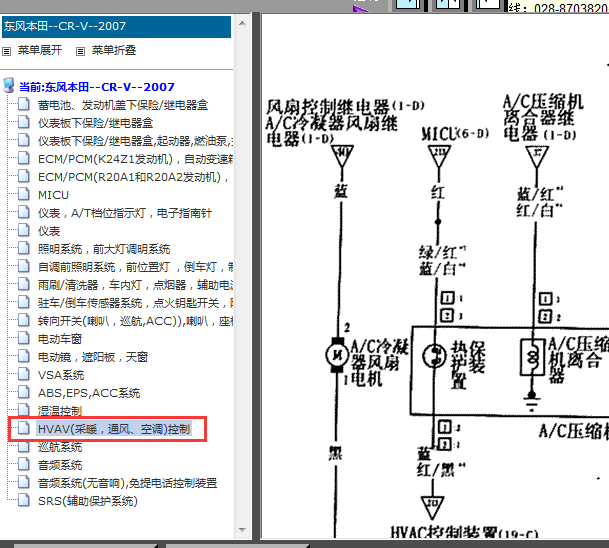
Task: Open SRS(辅助保护系统) entry
Action: [x=87, y=501]
